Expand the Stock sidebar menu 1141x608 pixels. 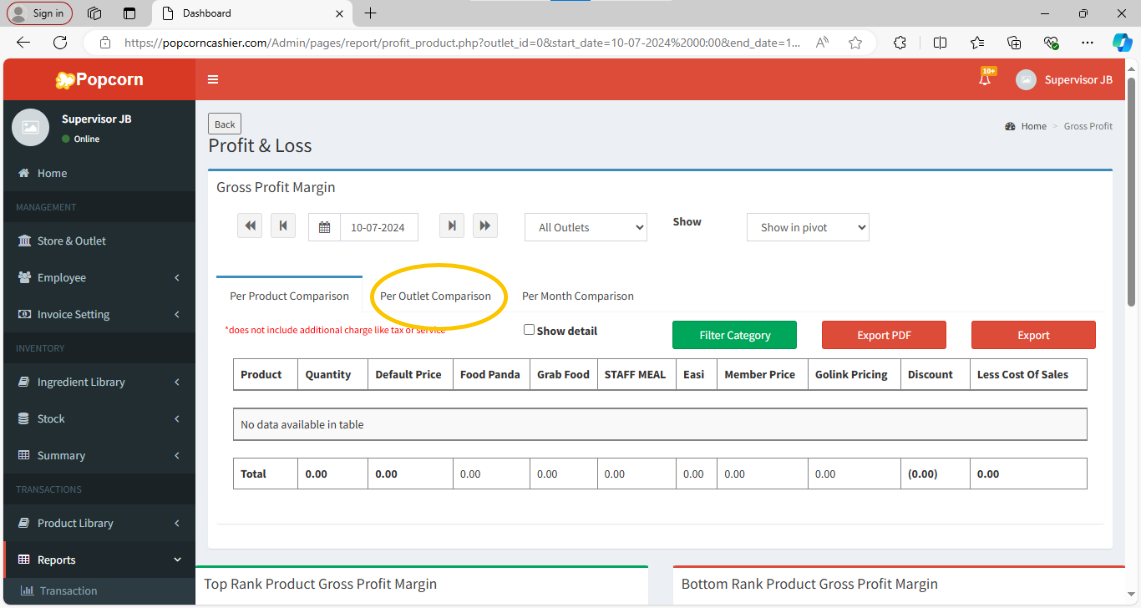(99, 419)
